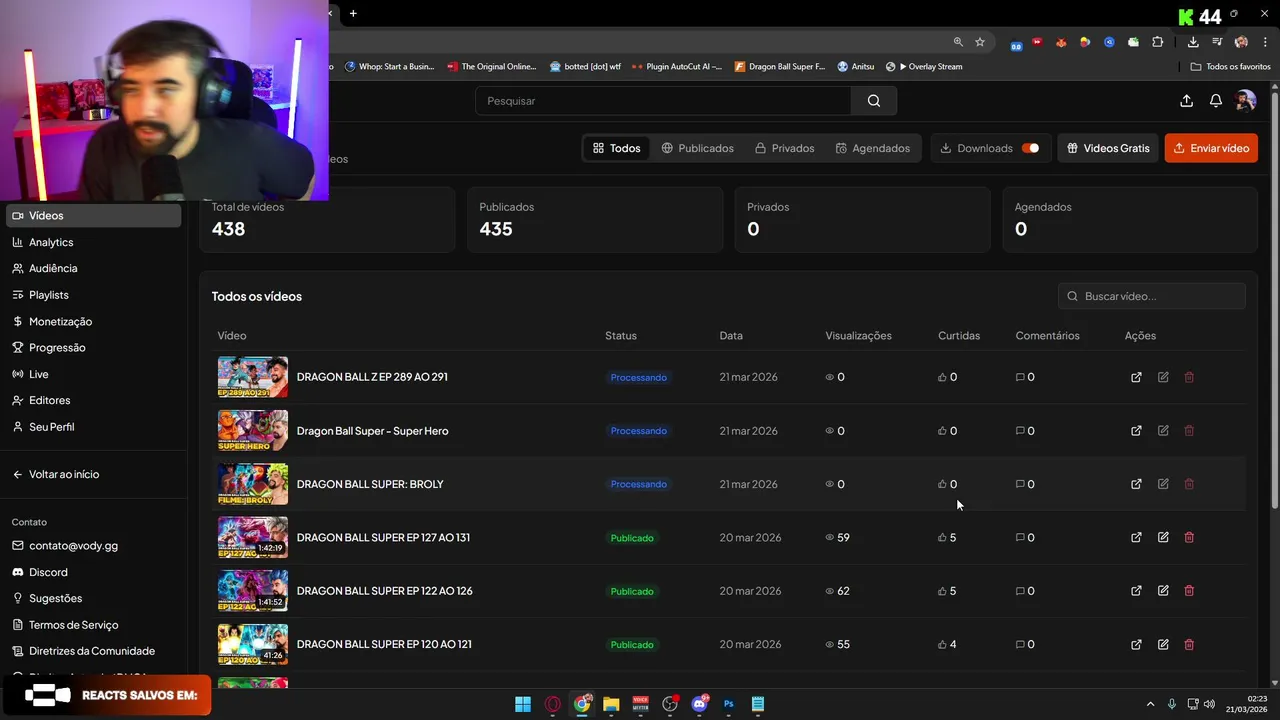Delete DRAGON BALL SUPER EP 122 AO 126
This screenshot has height=720, width=1280.
(x=1189, y=591)
